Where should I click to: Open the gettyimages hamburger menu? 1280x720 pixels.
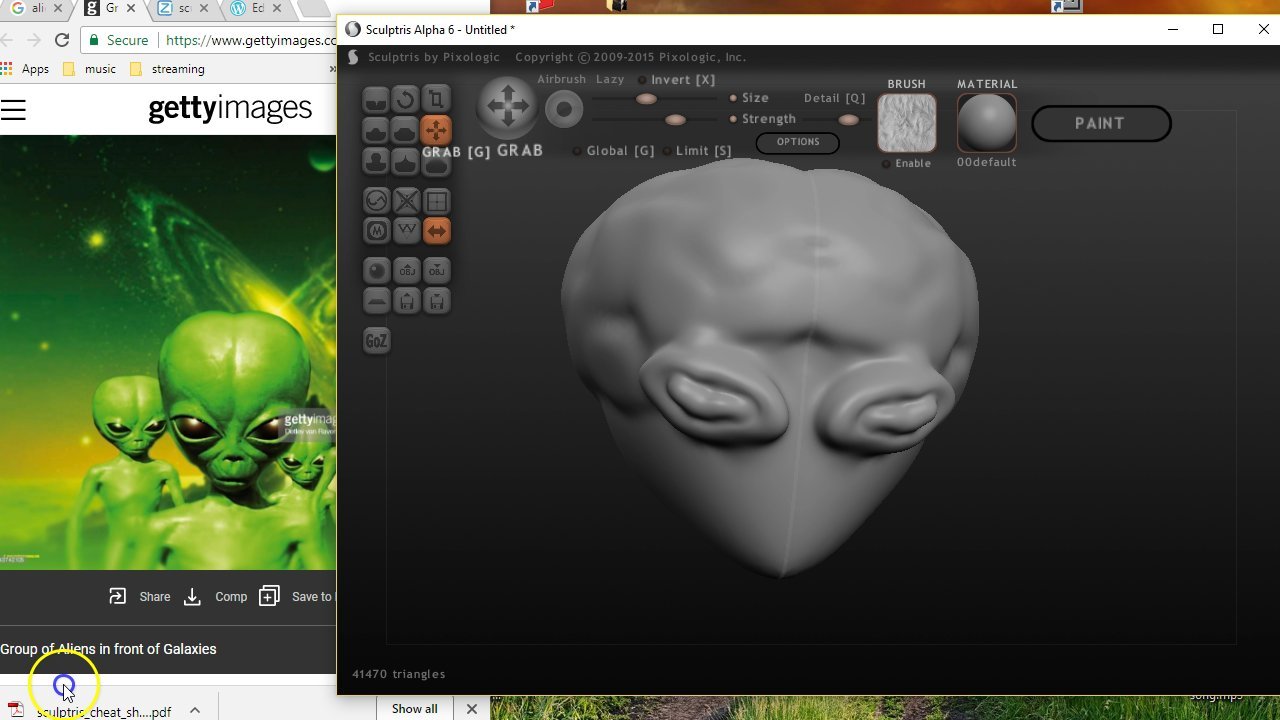coord(14,110)
